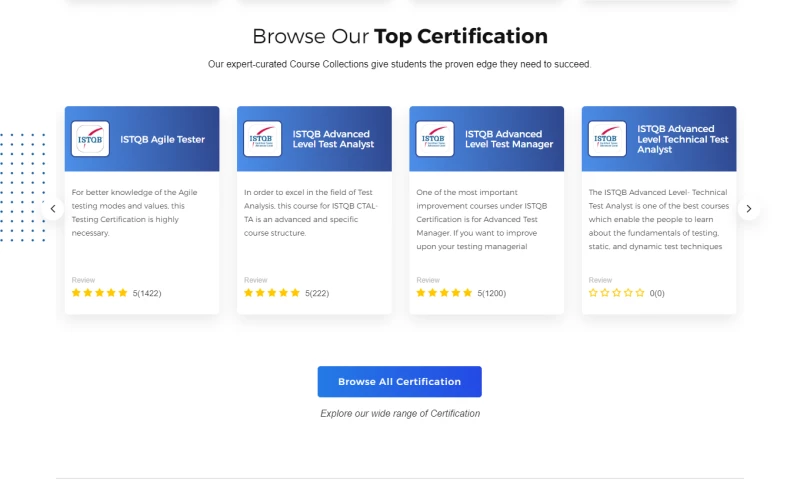Viewport: 800px width, 480px height.
Task: Click the Review label on Agile Tester card
Action: coord(83,280)
